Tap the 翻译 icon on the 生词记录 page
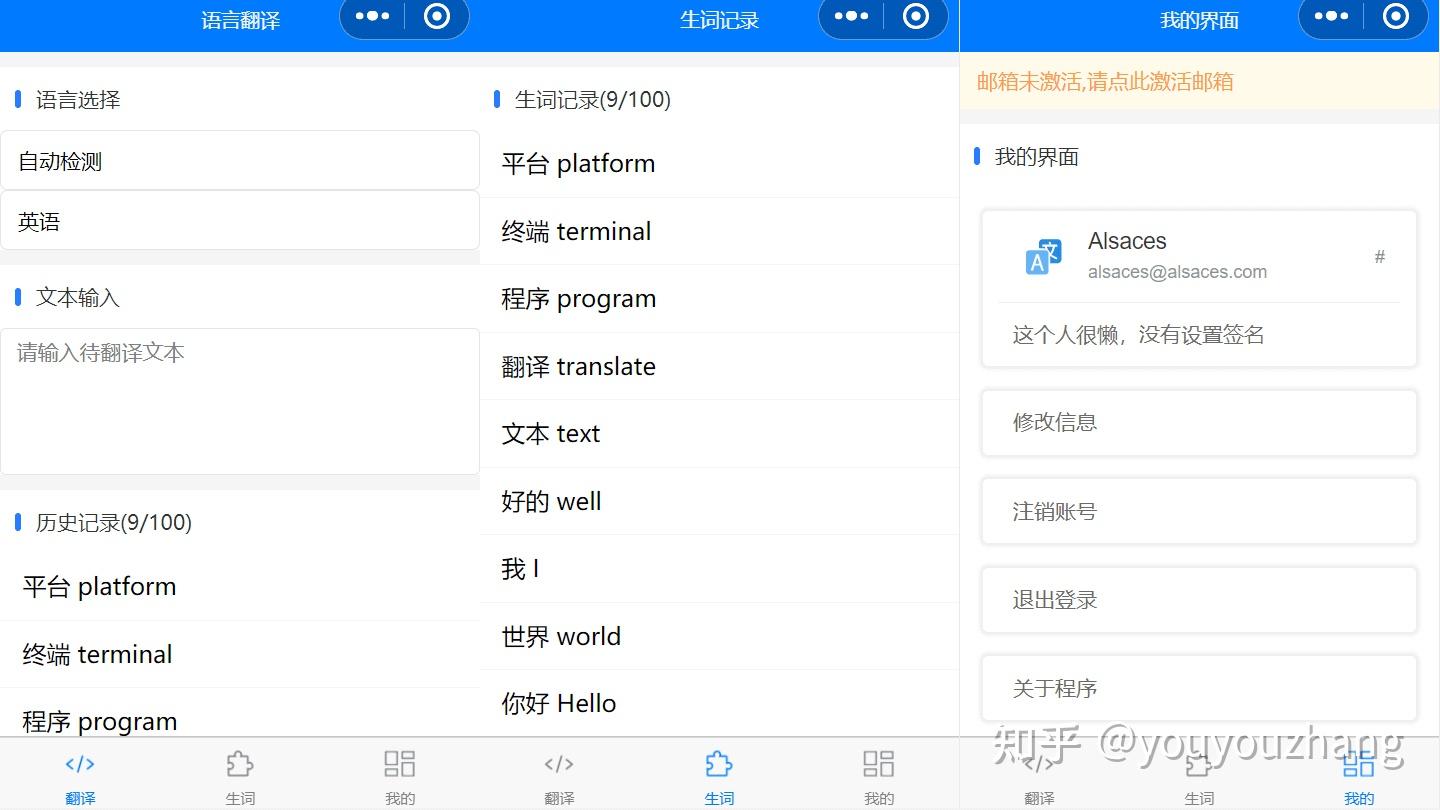Viewport: 1440px width, 810px height. click(x=559, y=763)
